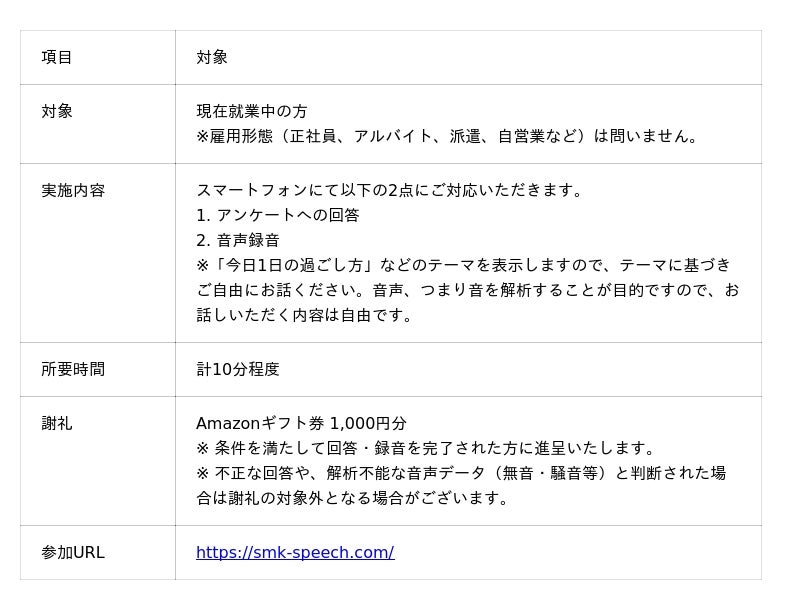The image size is (800, 610).
Task: Click the note about 雇用形態
Action: coord(447,136)
